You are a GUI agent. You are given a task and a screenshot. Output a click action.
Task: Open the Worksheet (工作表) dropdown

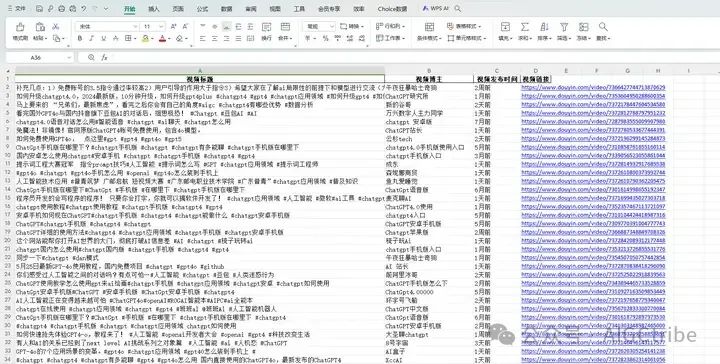tap(390, 39)
